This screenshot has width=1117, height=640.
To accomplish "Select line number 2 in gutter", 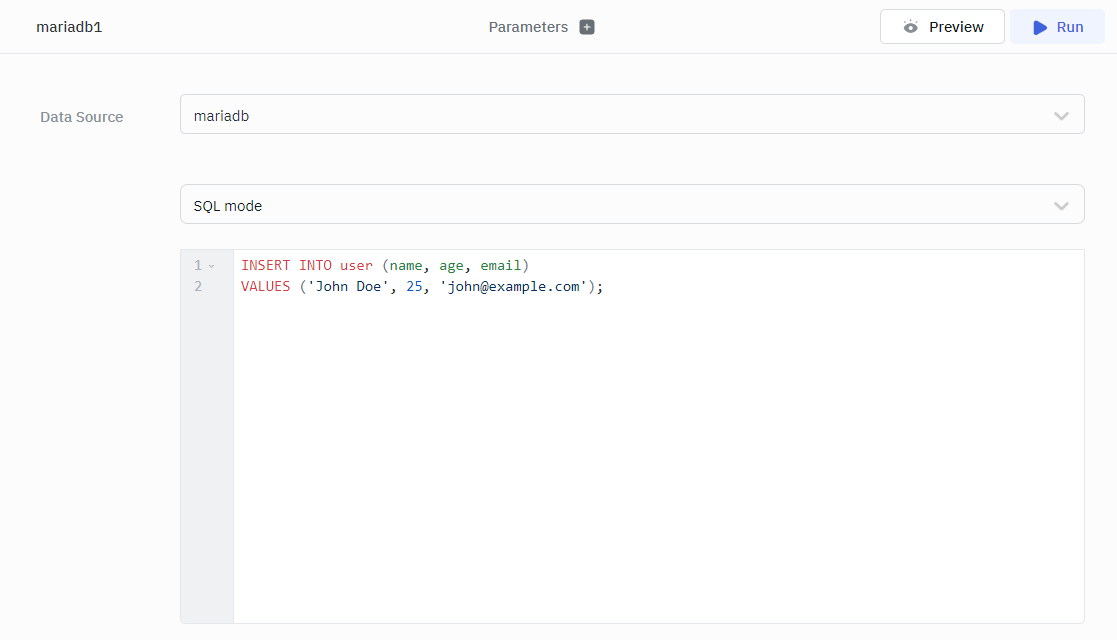I will [198, 287].
